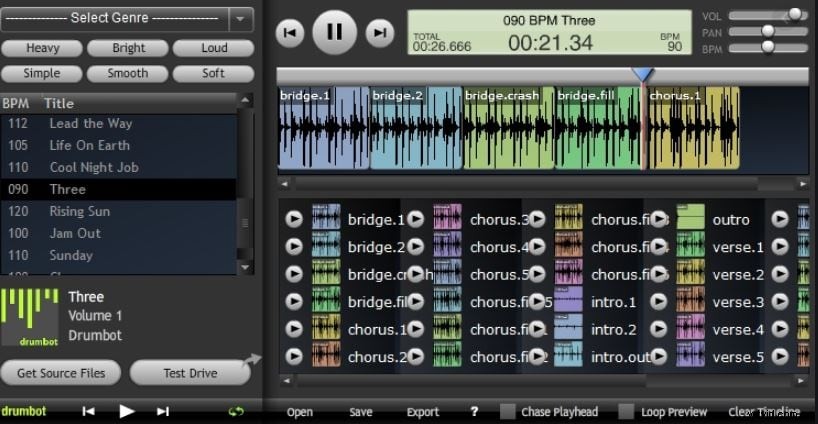Click the song list scroll-down arrow
Viewport: 818px width, 424px height.
245,268
